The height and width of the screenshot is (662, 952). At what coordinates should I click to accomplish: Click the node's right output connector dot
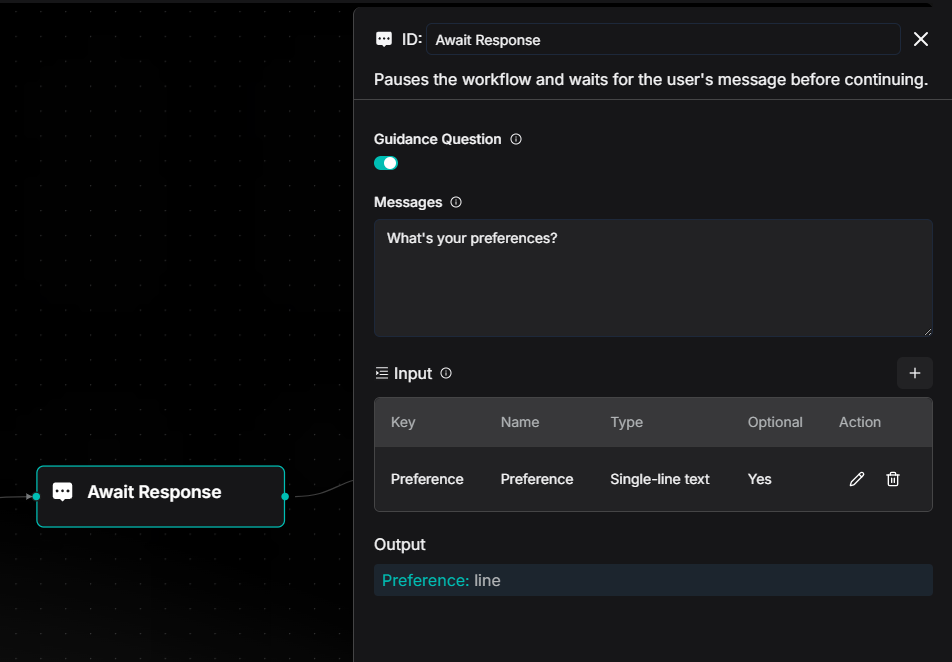(285, 496)
